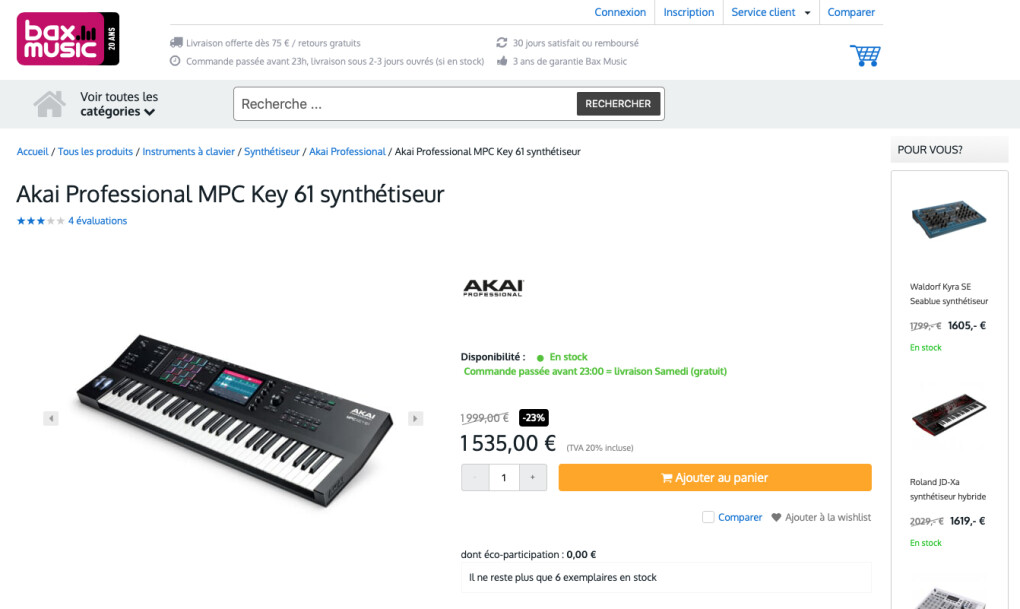Click the product star rating
This screenshot has height=609, width=1020.
point(40,221)
